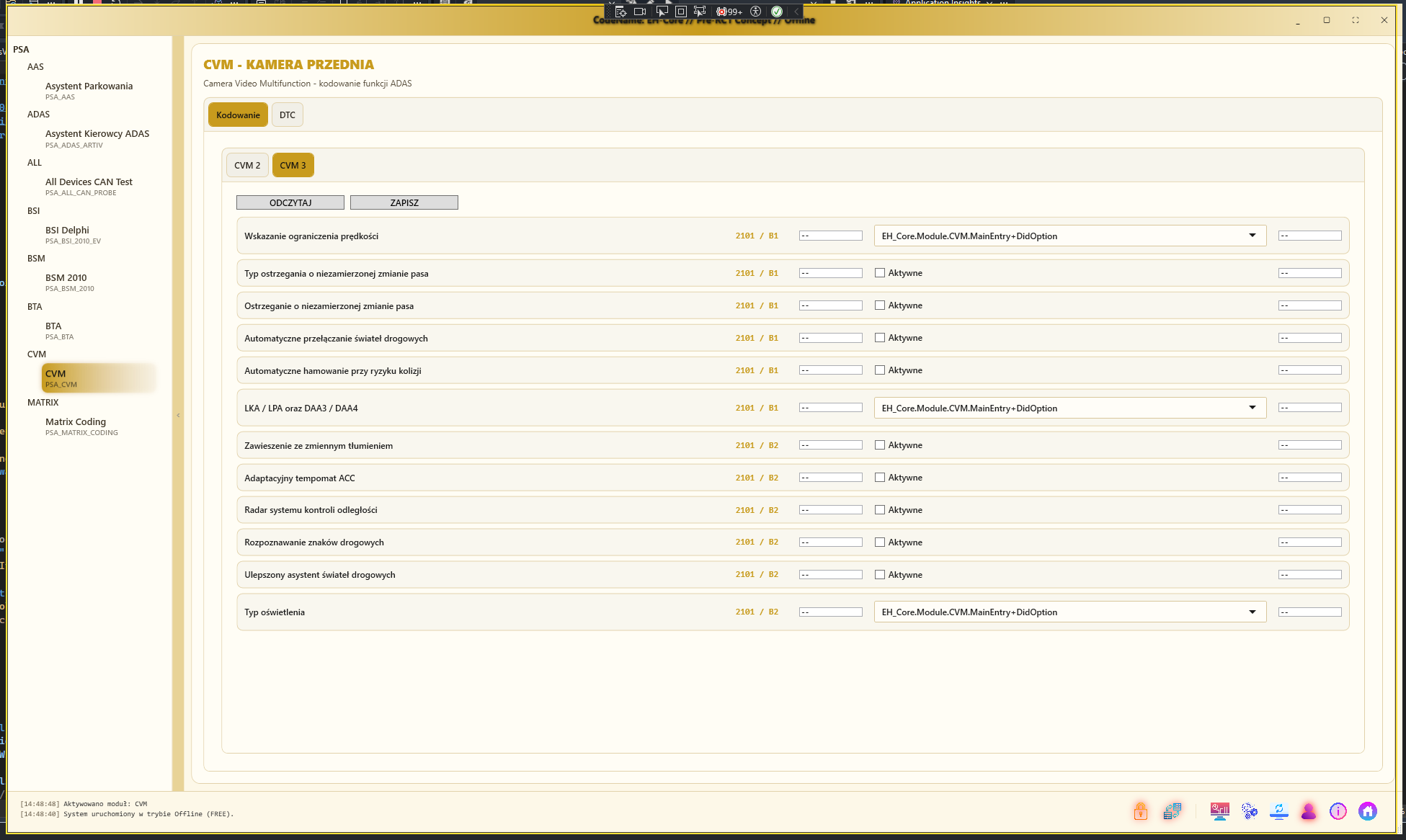This screenshot has width=1406, height=840.
Task: Switch to the DTC tab
Action: (x=288, y=115)
